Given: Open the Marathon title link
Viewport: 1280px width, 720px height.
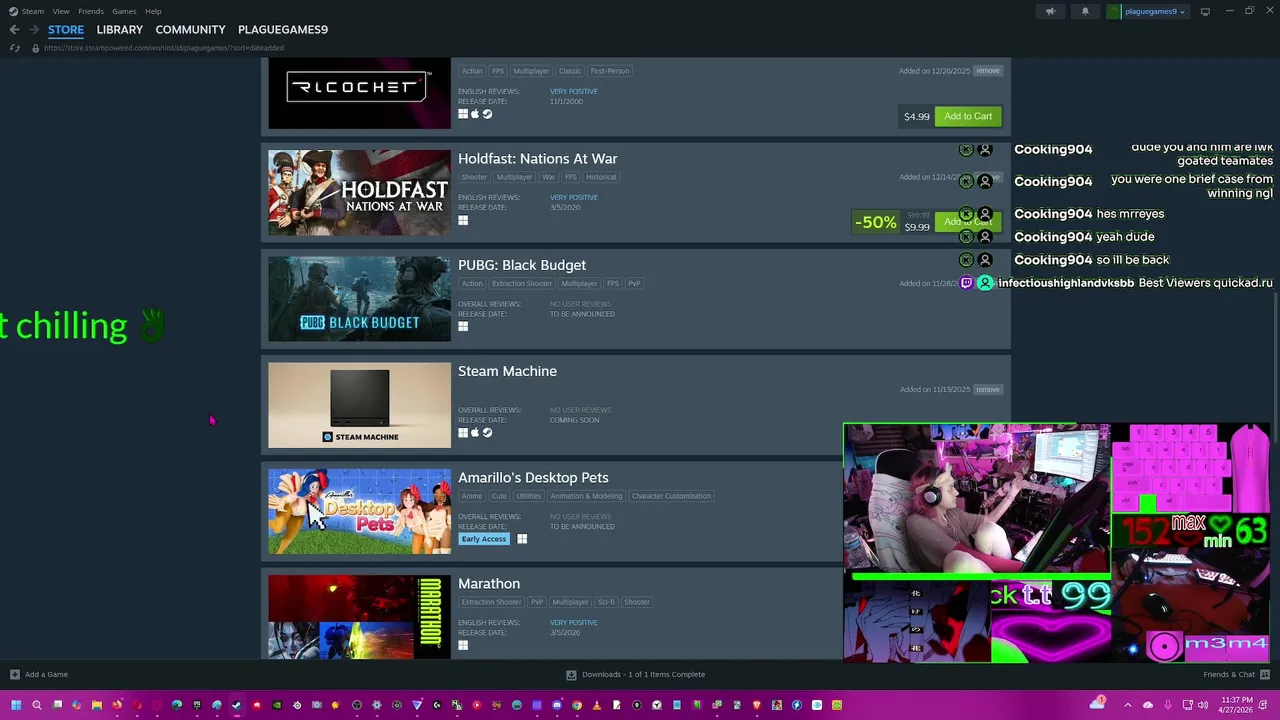Looking at the screenshot, I should pyautogui.click(x=489, y=584).
